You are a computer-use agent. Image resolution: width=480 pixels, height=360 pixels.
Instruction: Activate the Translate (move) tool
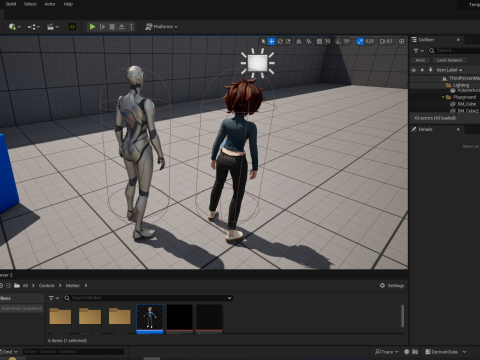coord(272,41)
